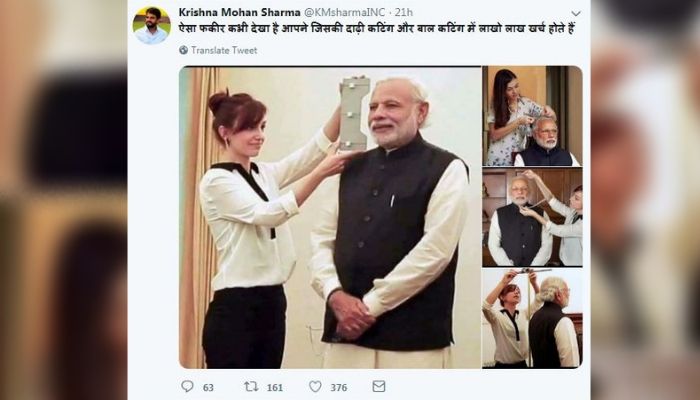
Task: Retweet using the arrows icon
Action: (251, 386)
